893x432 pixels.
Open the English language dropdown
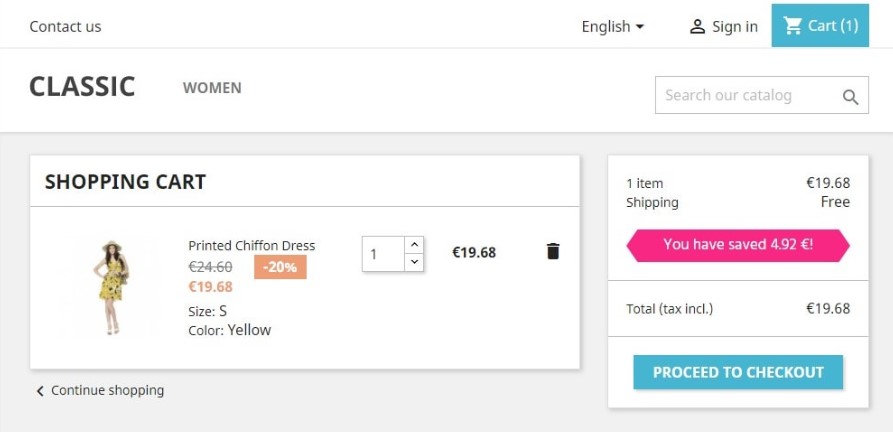[612, 27]
